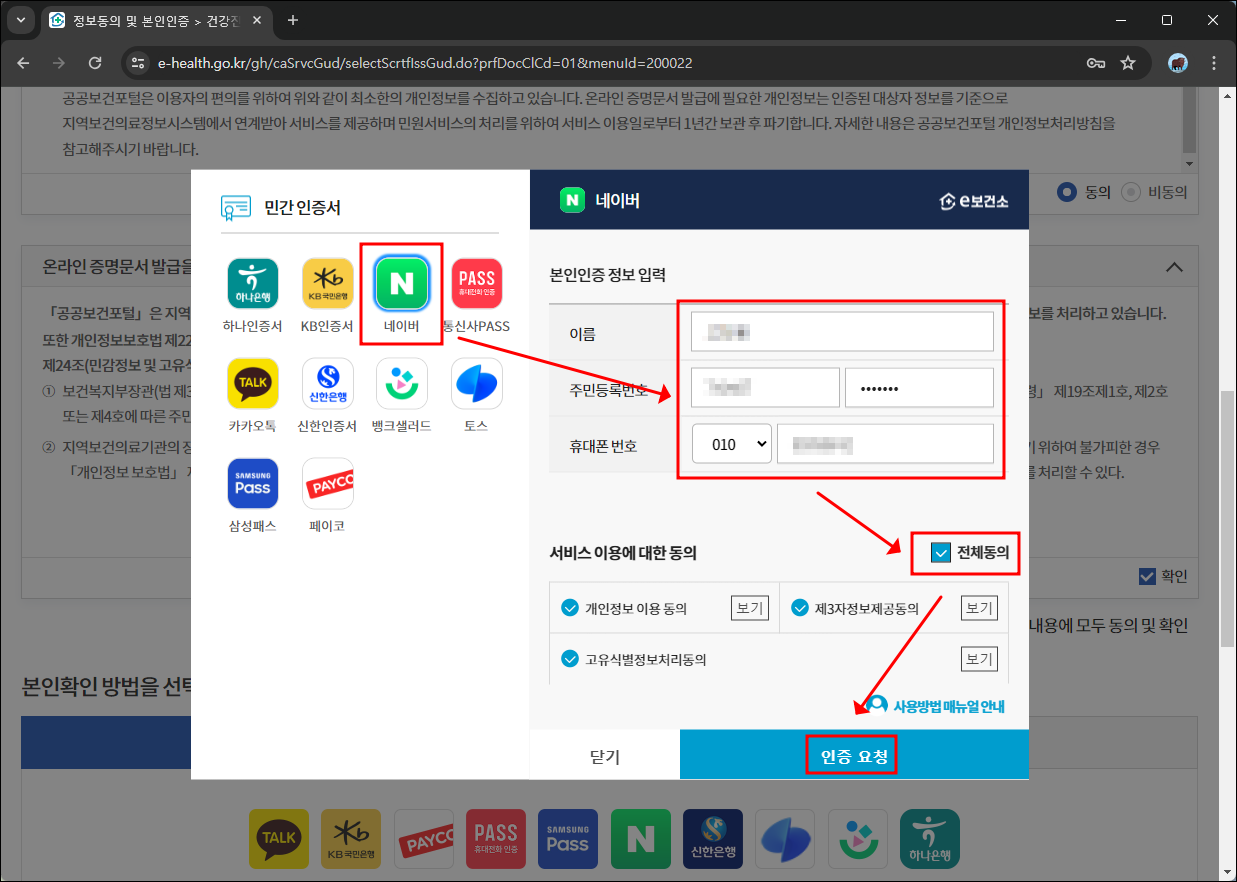Open the 010 phone prefix dropdown
The width and height of the screenshot is (1237, 882).
[x=732, y=444]
